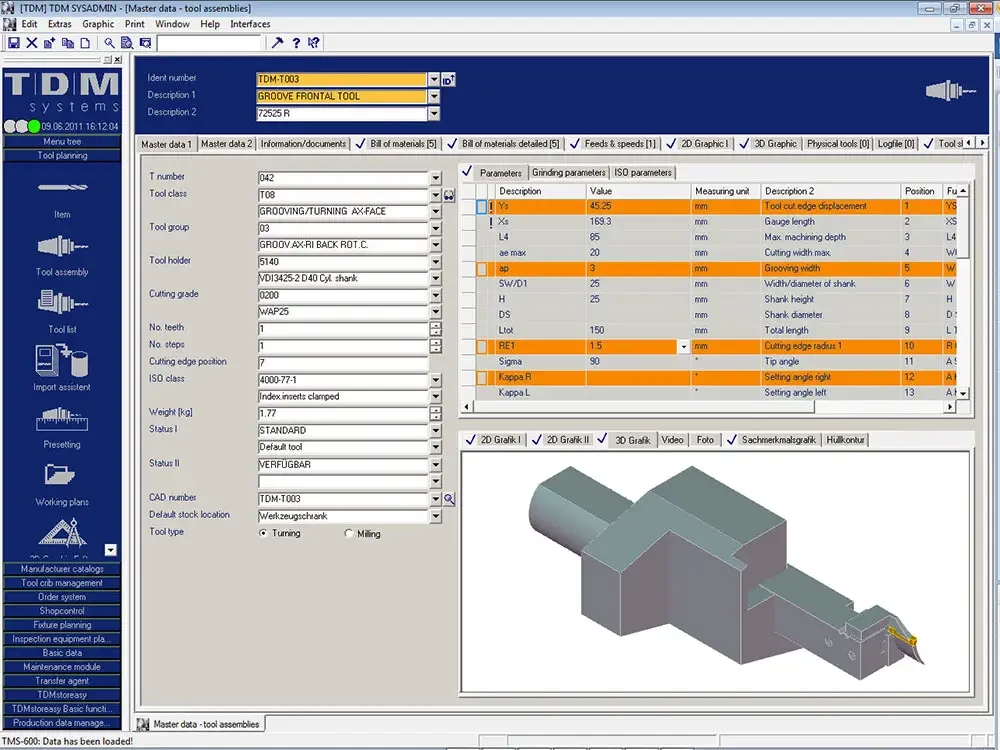Image resolution: width=1000 pixels, height=750 pixels.
Task: Click the Shopcontrol button
Action: coord(62,611)
